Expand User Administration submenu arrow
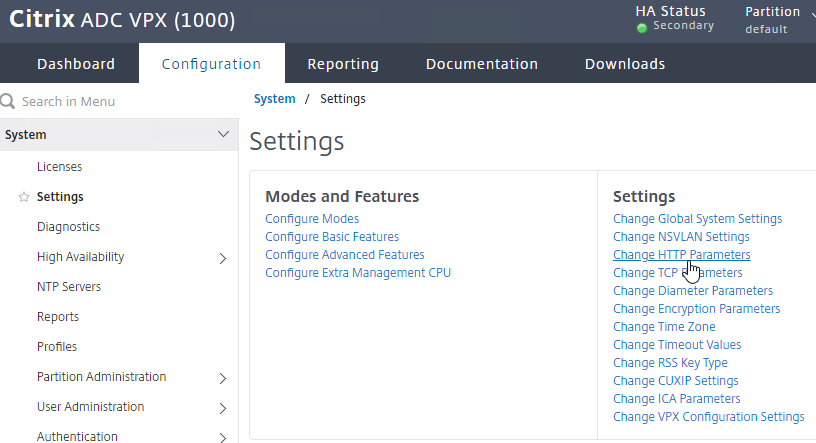816x443 pixels. [x=223, y=408]
